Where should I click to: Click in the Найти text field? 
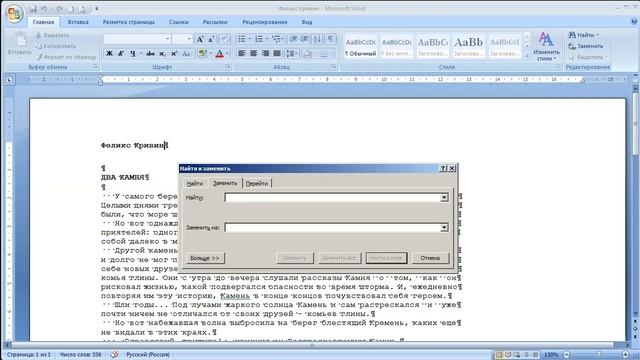click(x=333, y=198)
